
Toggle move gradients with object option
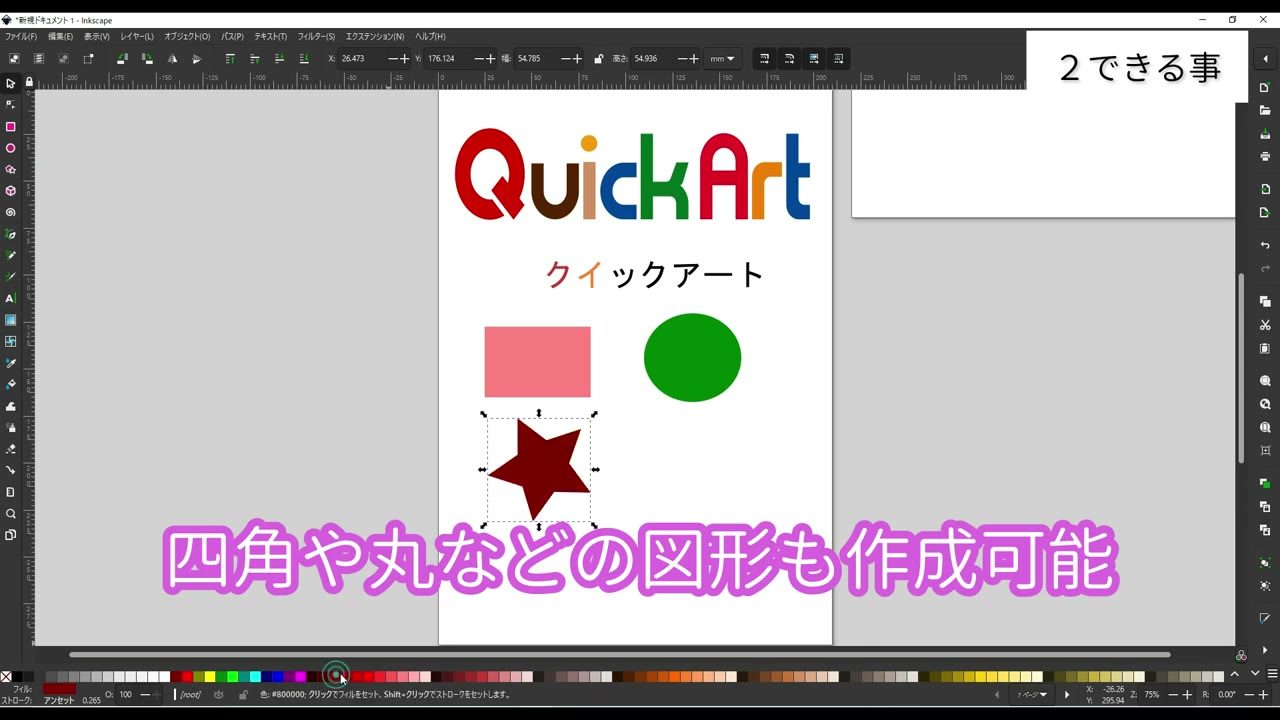(814, 59)
